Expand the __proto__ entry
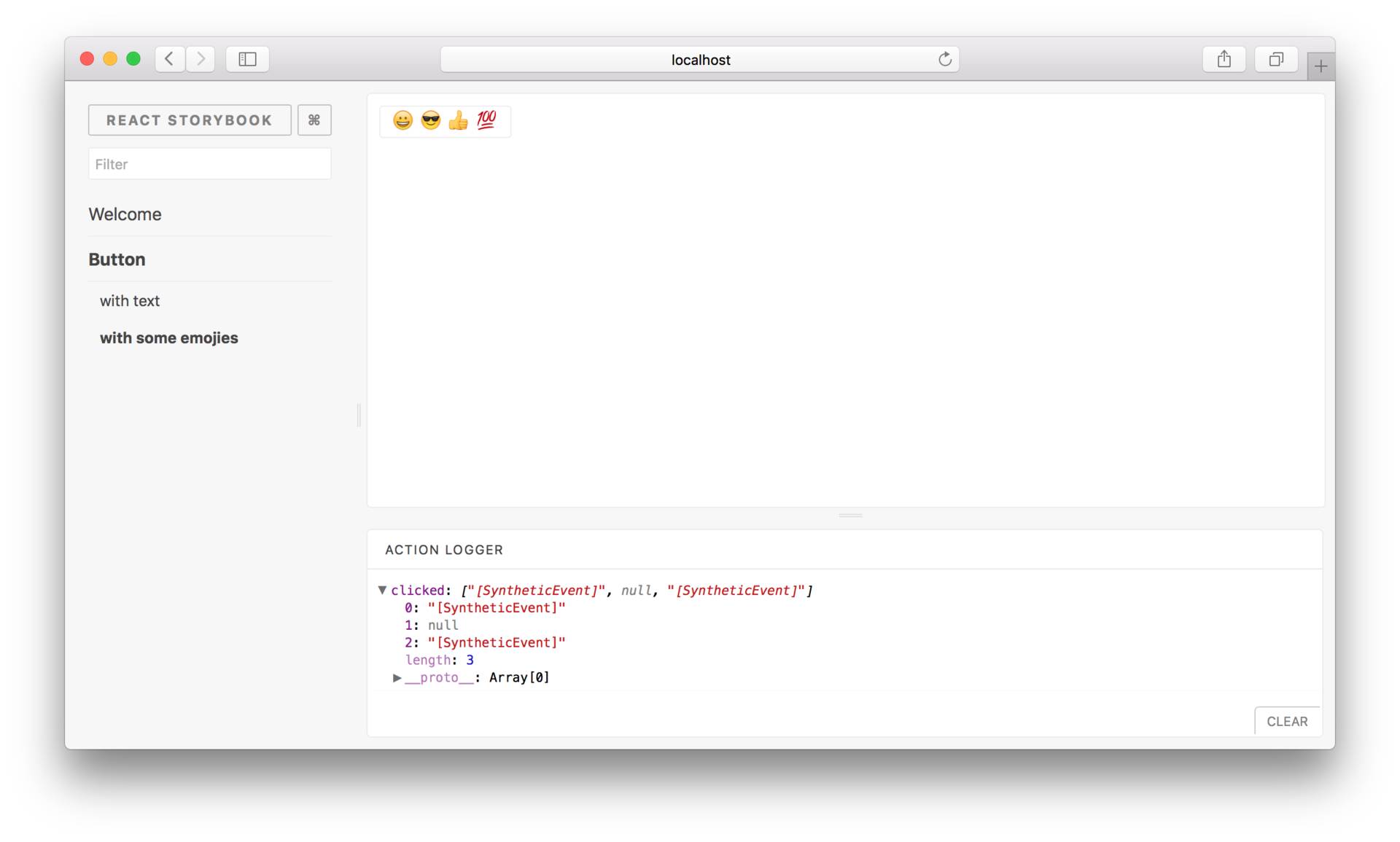This screenshot has width=1400, height=842. (397, 678)
